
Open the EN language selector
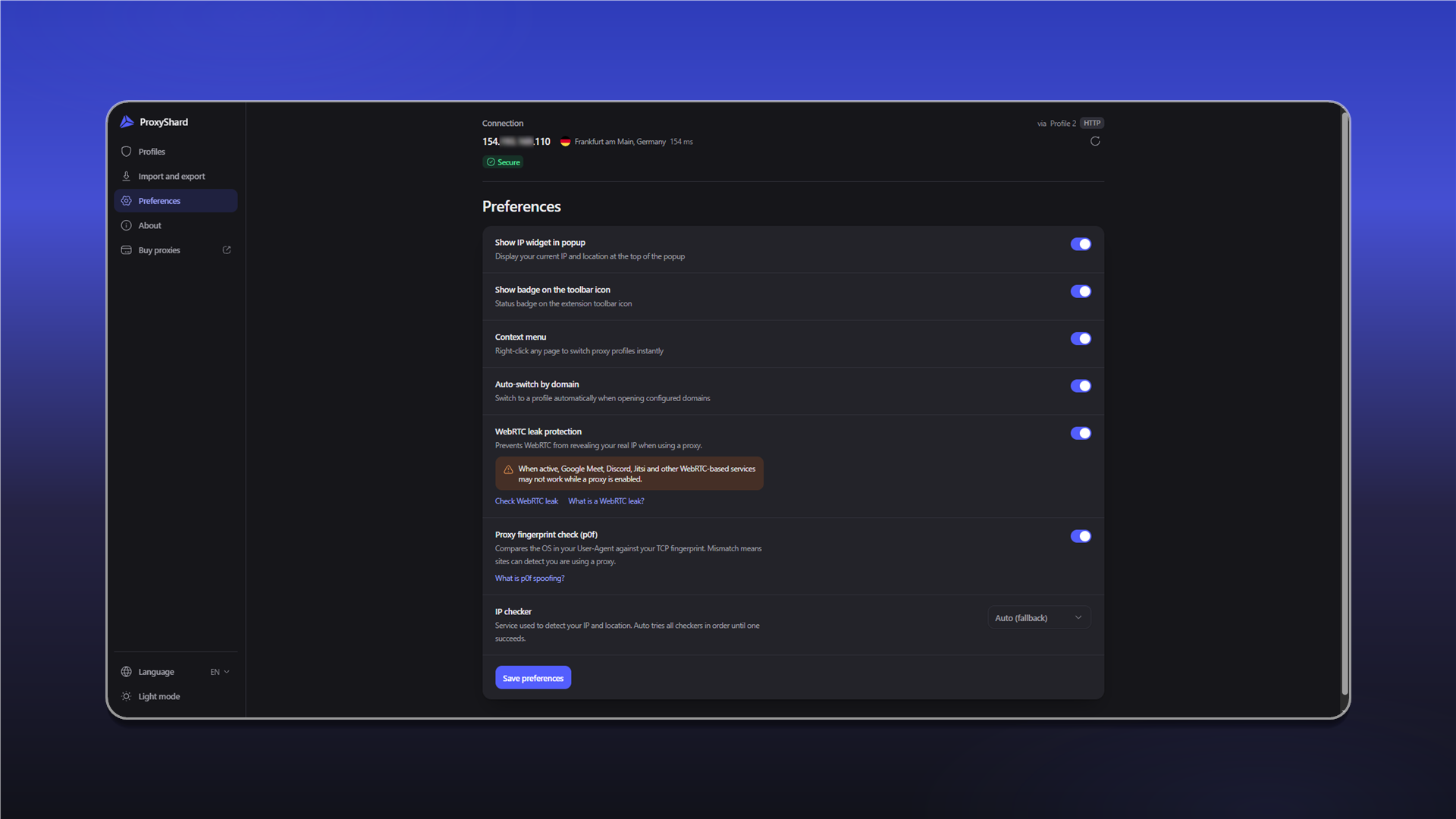(220, 672)
